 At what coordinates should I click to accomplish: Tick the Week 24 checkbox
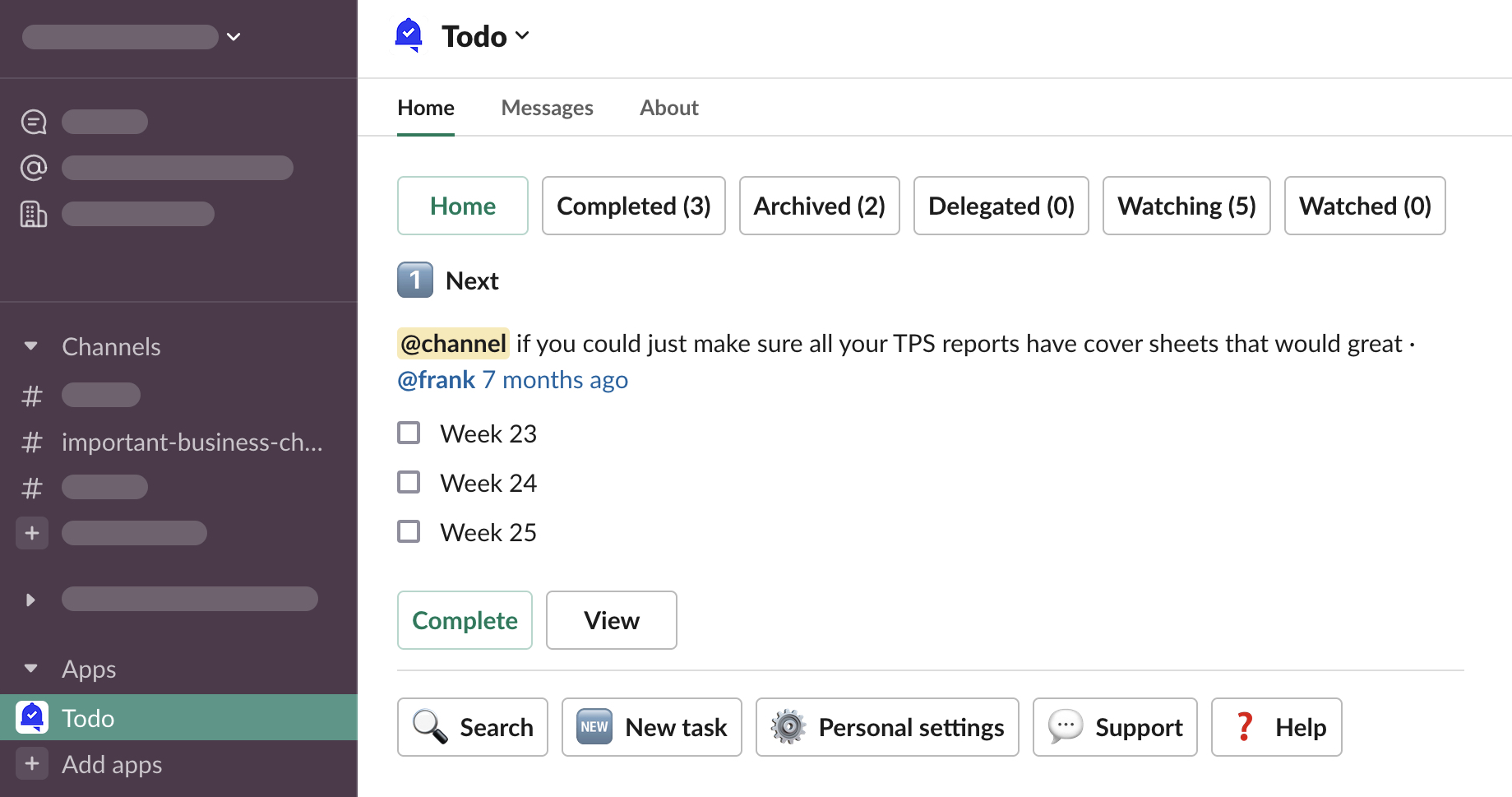click(409, 482)
